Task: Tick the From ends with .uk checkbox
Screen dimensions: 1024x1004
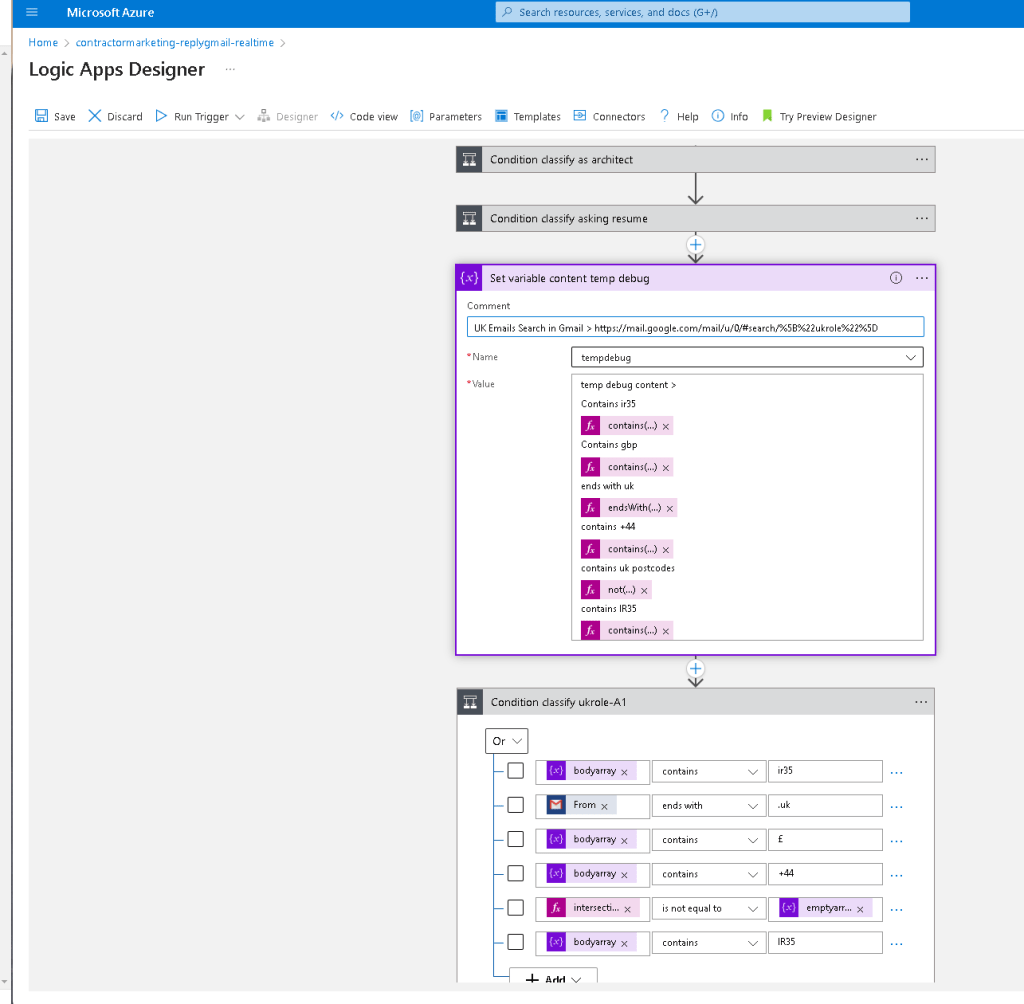Action: pyautogui.click(x=516, y=805)
